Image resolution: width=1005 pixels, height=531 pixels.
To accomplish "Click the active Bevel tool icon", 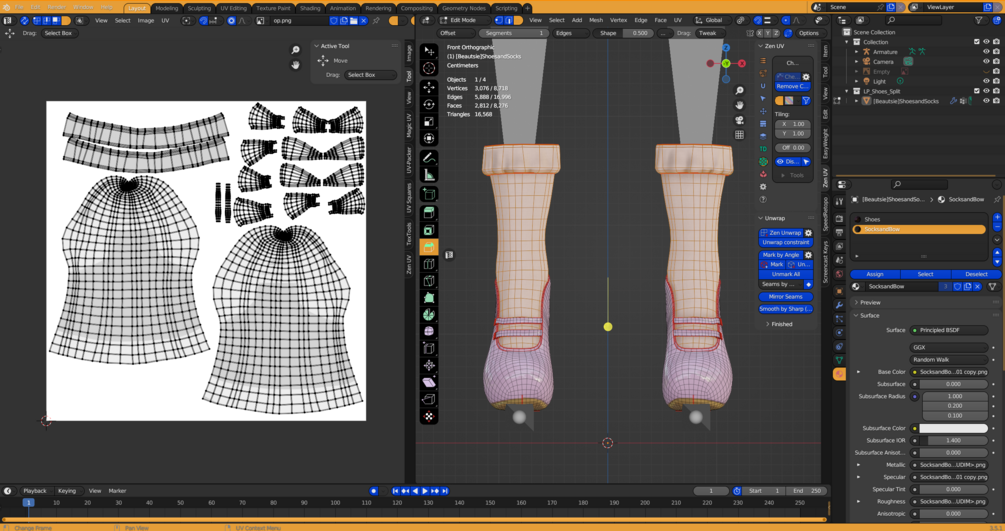I will click(x=429, y=247).
